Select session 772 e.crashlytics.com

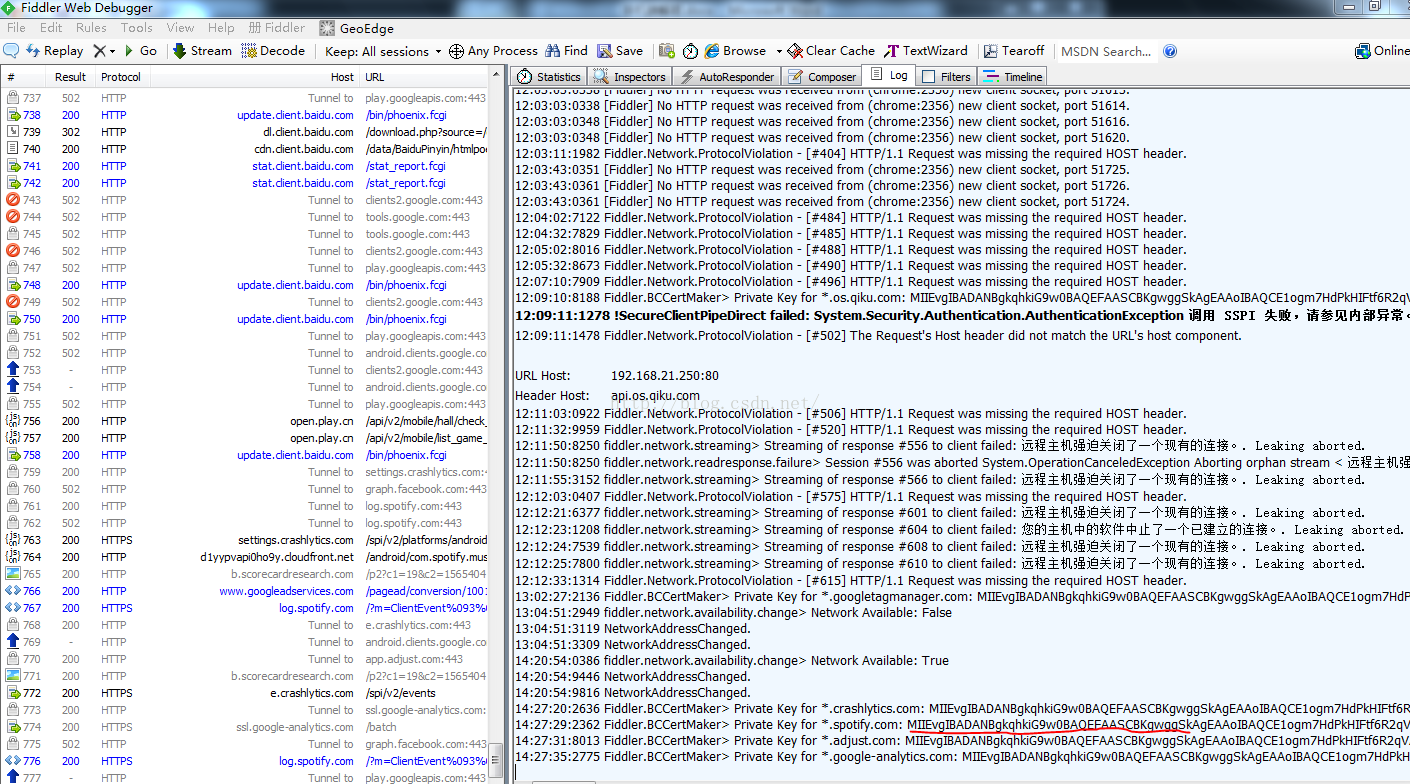point(245,693)
